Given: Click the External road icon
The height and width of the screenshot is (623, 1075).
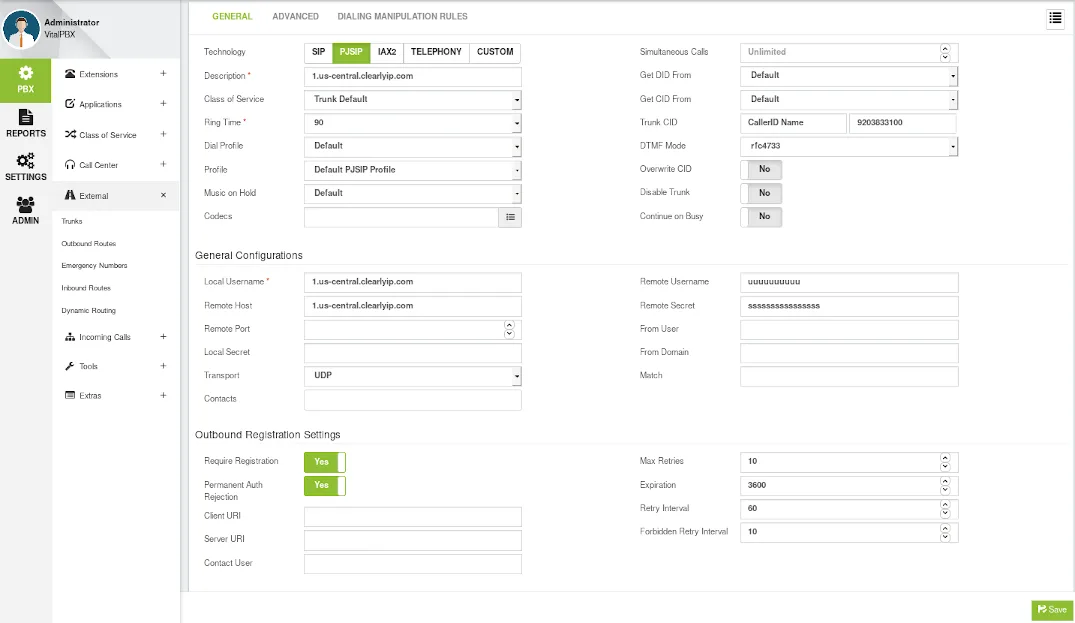Looking at the screenshot, I should coord(70,195).
